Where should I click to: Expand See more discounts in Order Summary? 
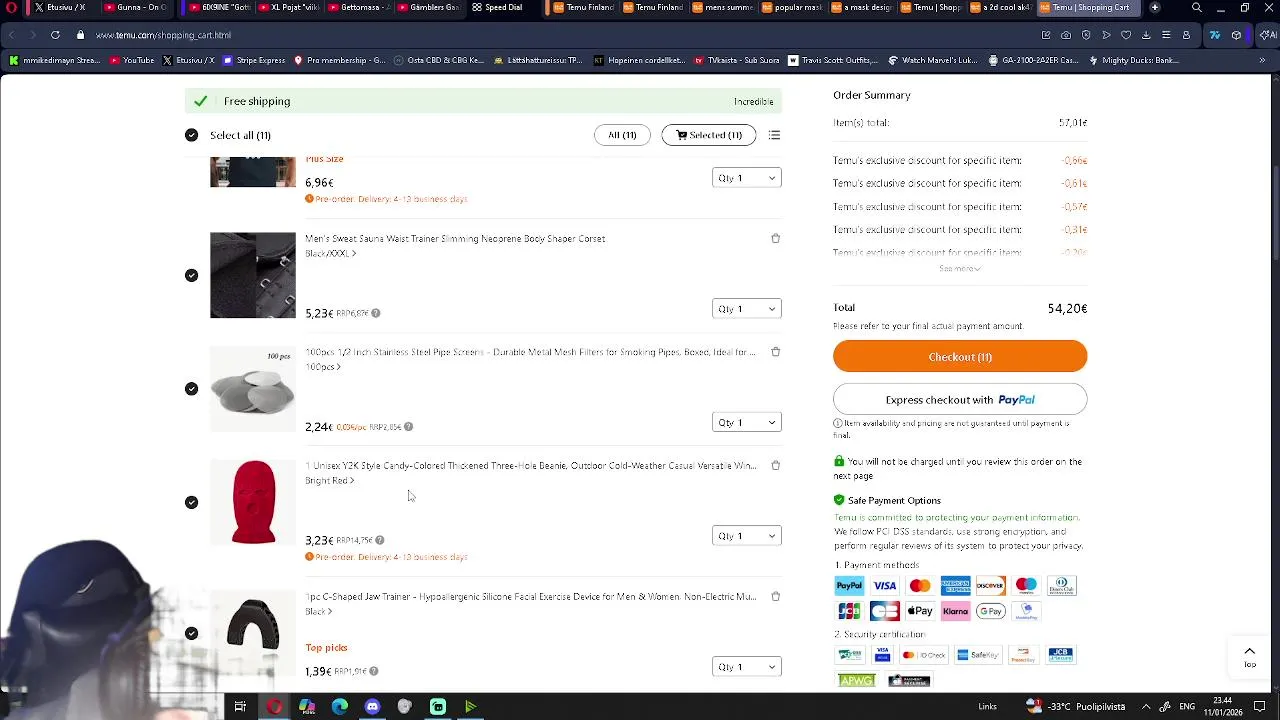point(959,268)
